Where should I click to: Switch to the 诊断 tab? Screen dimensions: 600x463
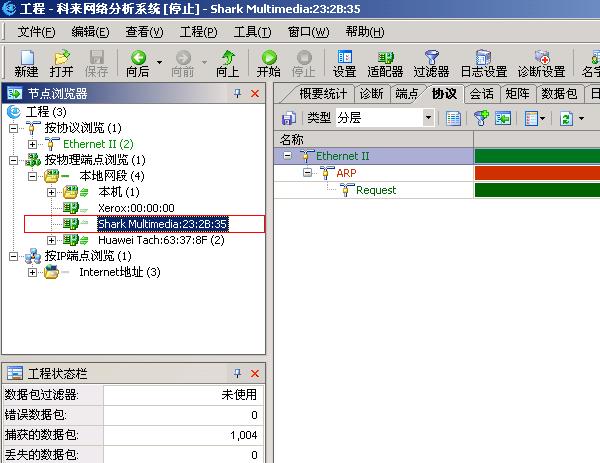[x=371, y=94]
